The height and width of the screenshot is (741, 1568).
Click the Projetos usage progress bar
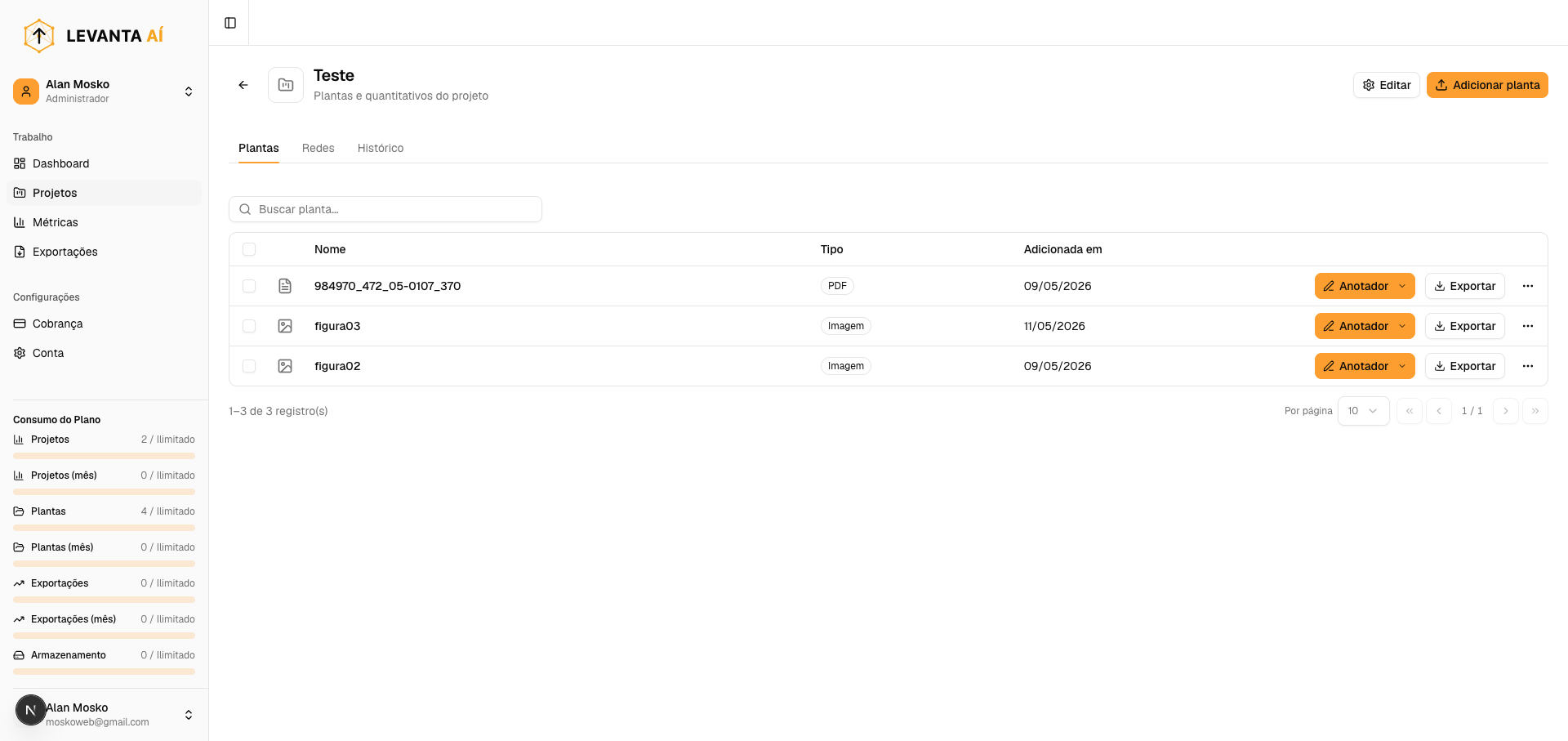104,456
